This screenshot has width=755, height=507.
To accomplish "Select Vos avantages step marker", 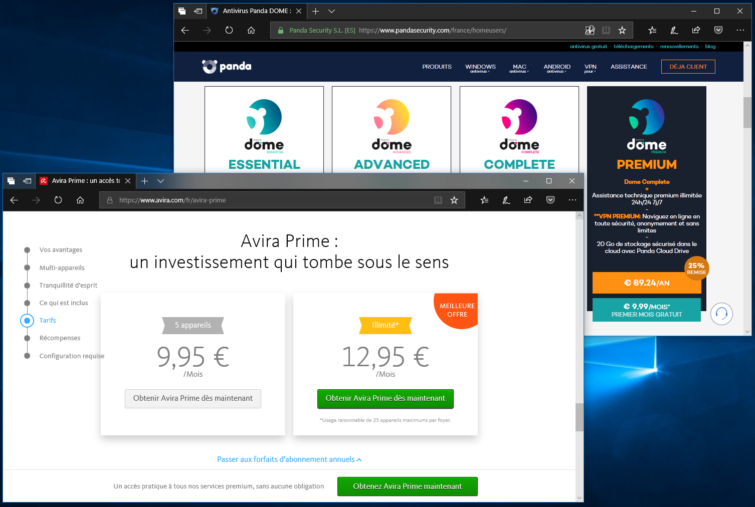I will coord(27,250).
